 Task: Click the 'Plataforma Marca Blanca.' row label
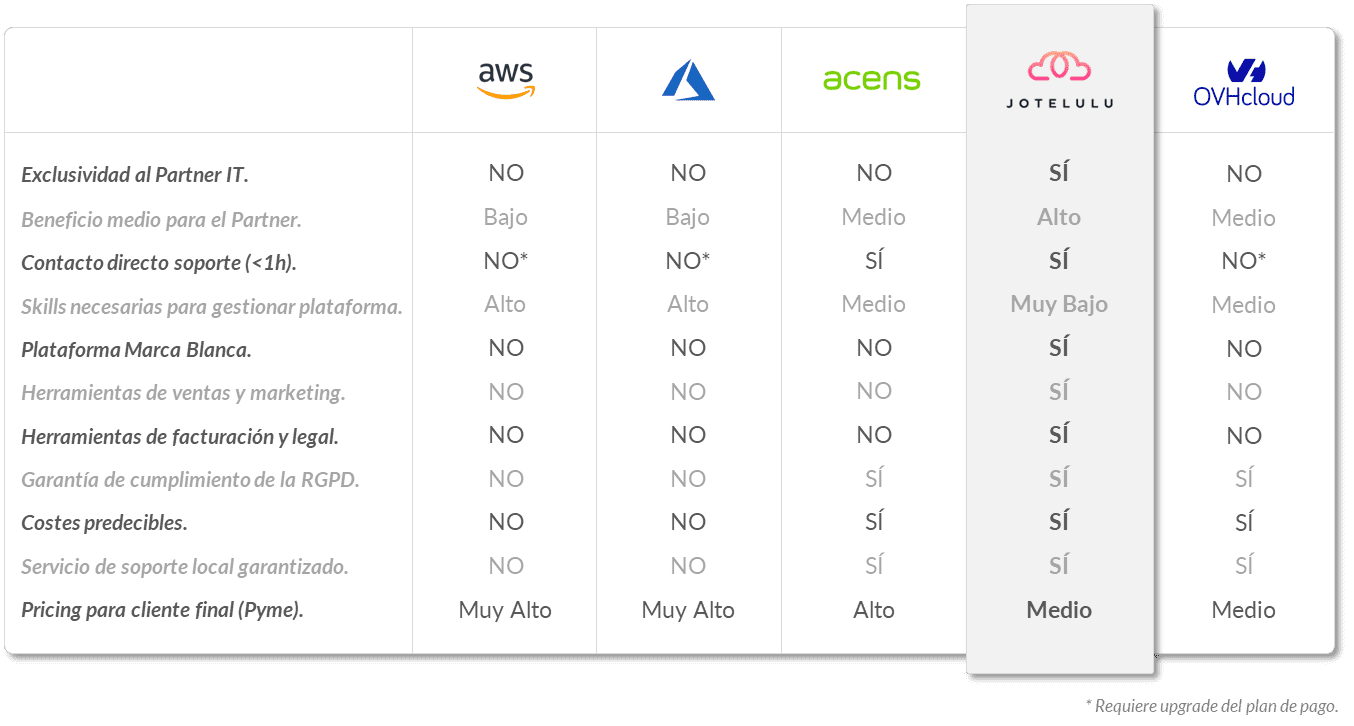(136, 350)
